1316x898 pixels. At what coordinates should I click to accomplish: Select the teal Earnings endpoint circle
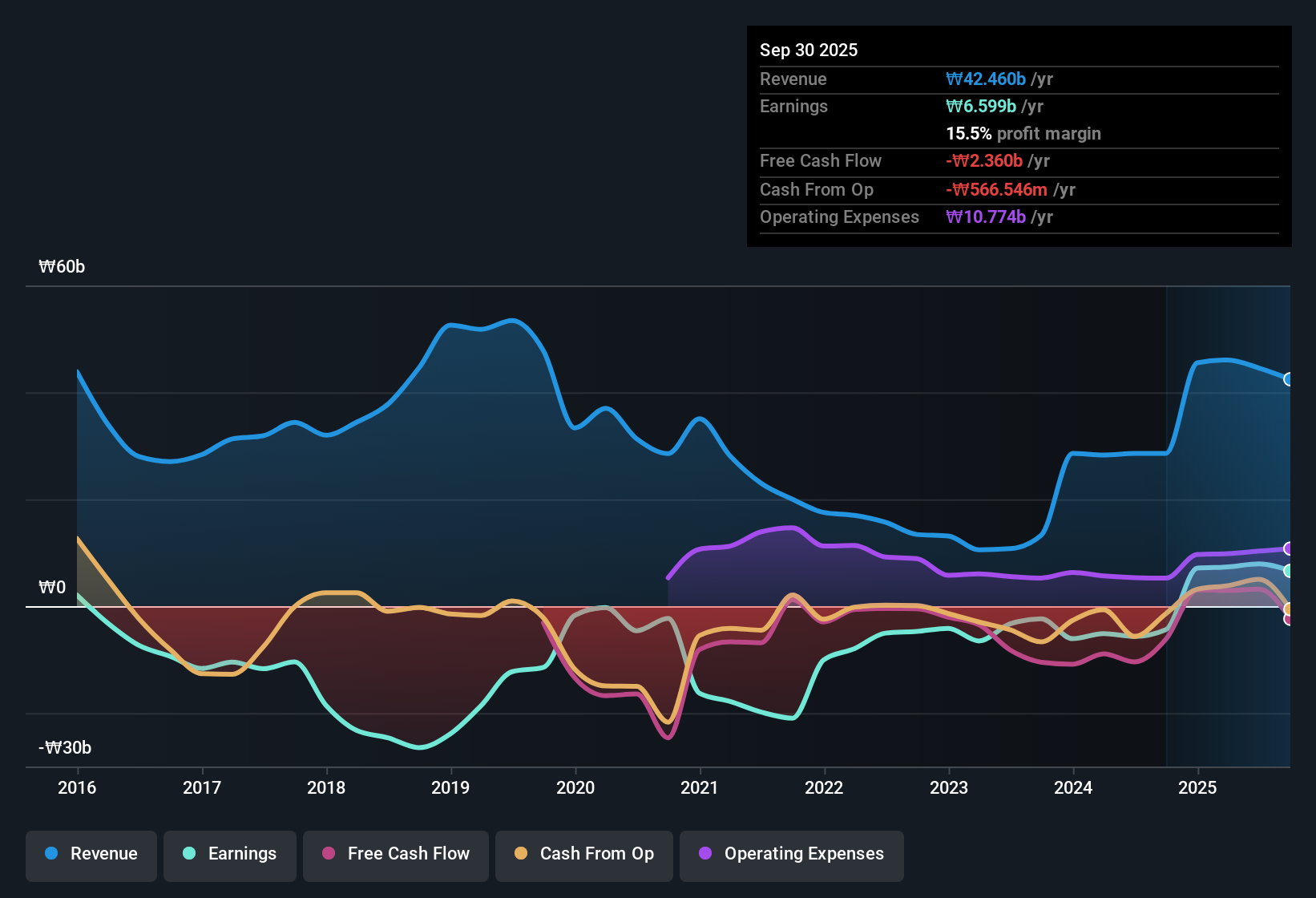[x=1288, y=570]
